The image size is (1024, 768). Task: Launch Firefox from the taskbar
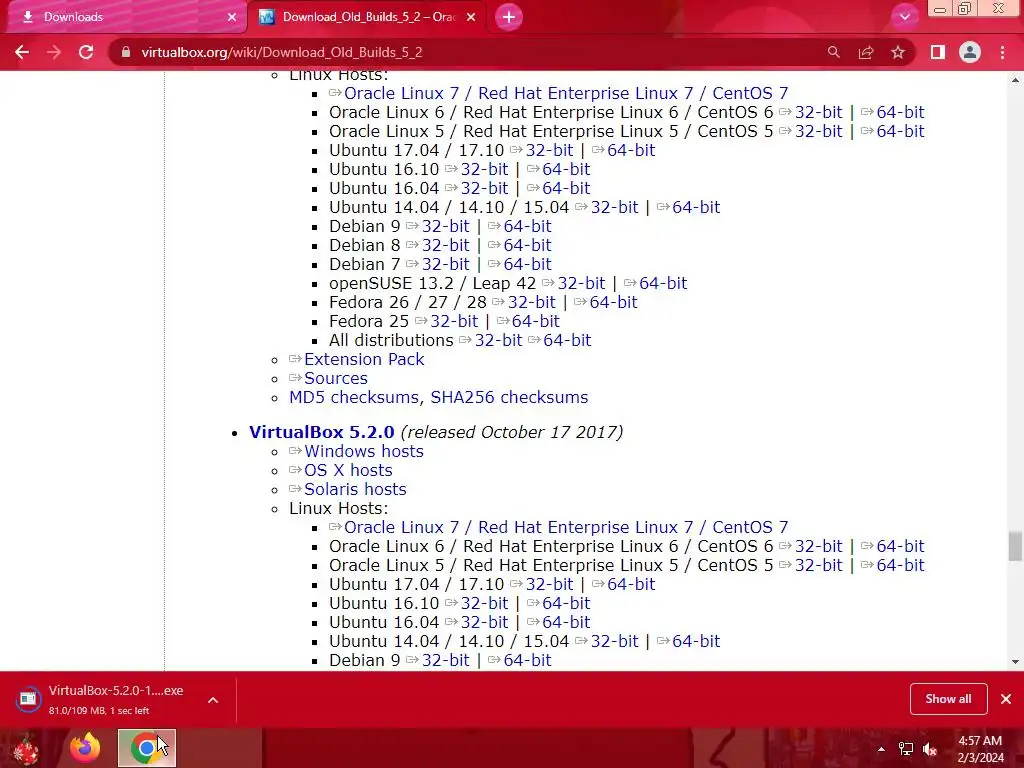(86, 748)
